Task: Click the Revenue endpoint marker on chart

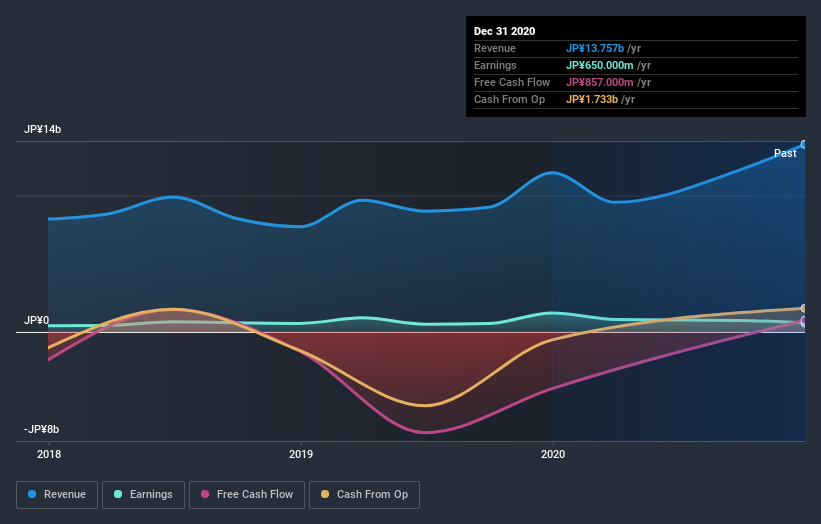Action: [x=804, y=144]
